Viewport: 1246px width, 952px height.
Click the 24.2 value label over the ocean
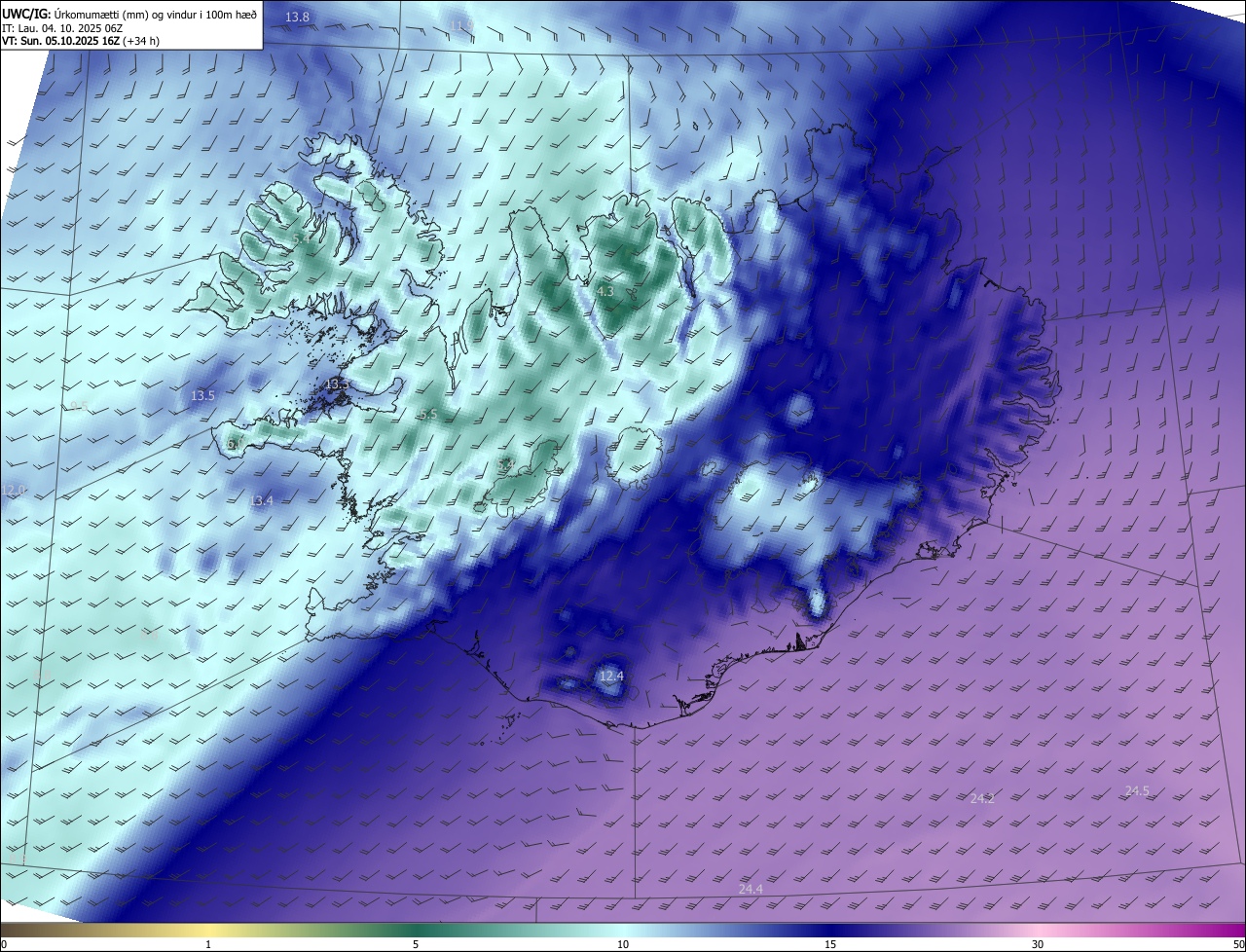click(x=982, y=798)
